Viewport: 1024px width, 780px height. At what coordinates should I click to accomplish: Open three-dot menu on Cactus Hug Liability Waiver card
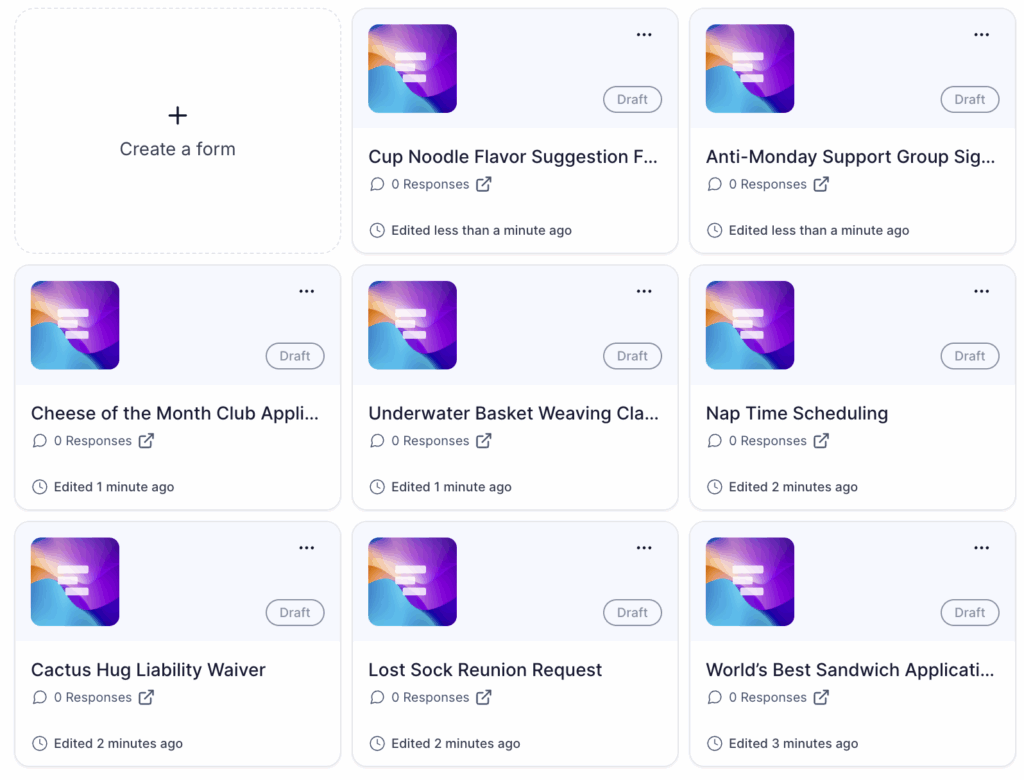(x=306, y=548)
